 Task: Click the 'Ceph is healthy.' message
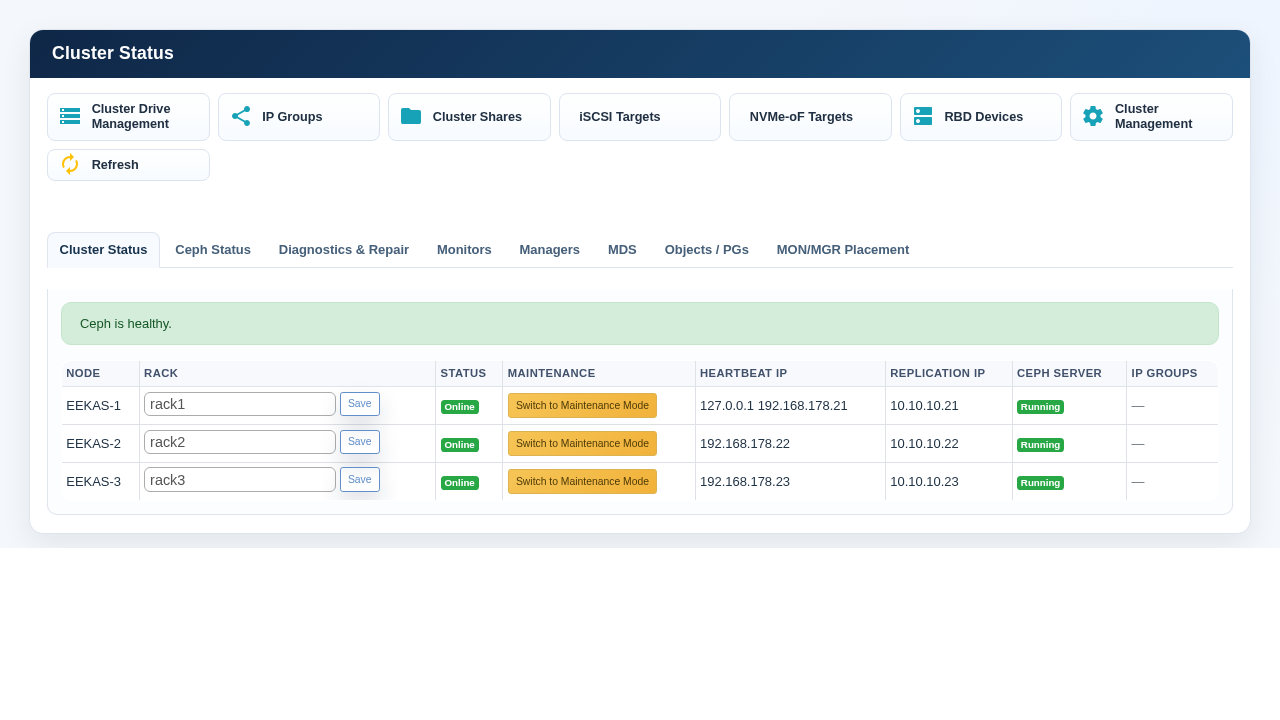[x=126, y=324]
